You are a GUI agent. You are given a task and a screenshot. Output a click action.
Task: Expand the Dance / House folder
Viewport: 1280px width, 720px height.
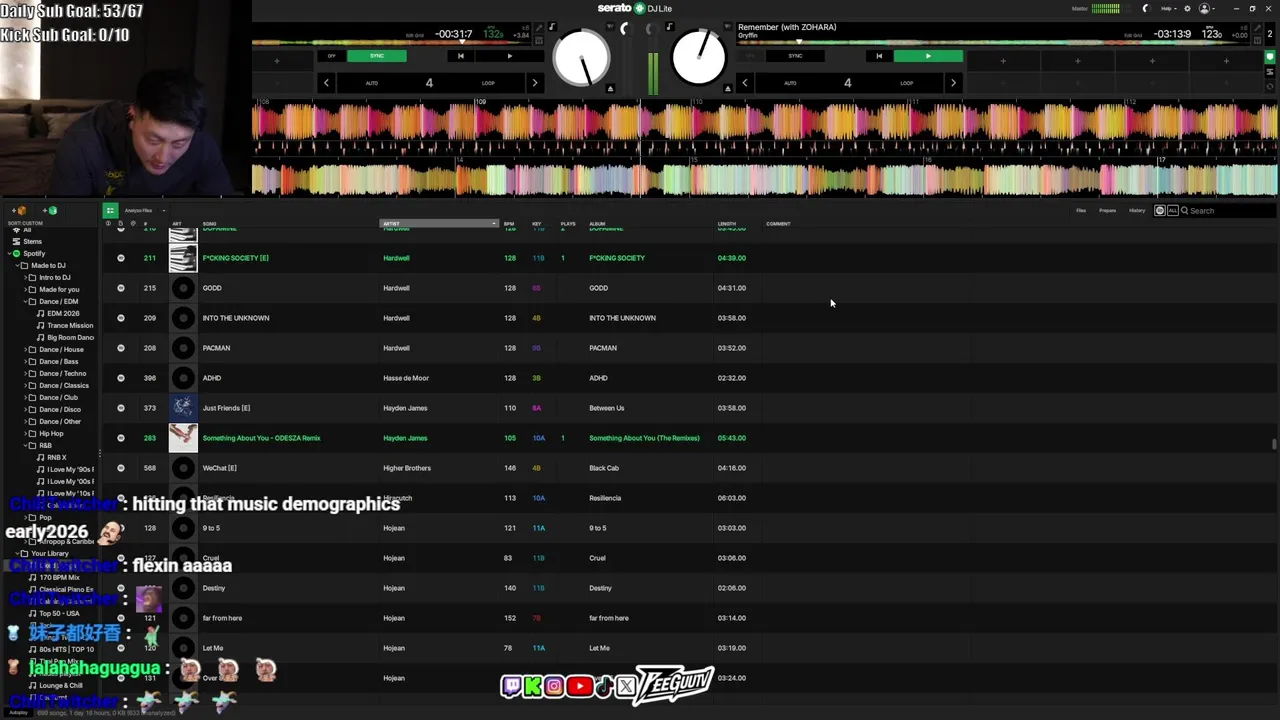click(26, 349)
